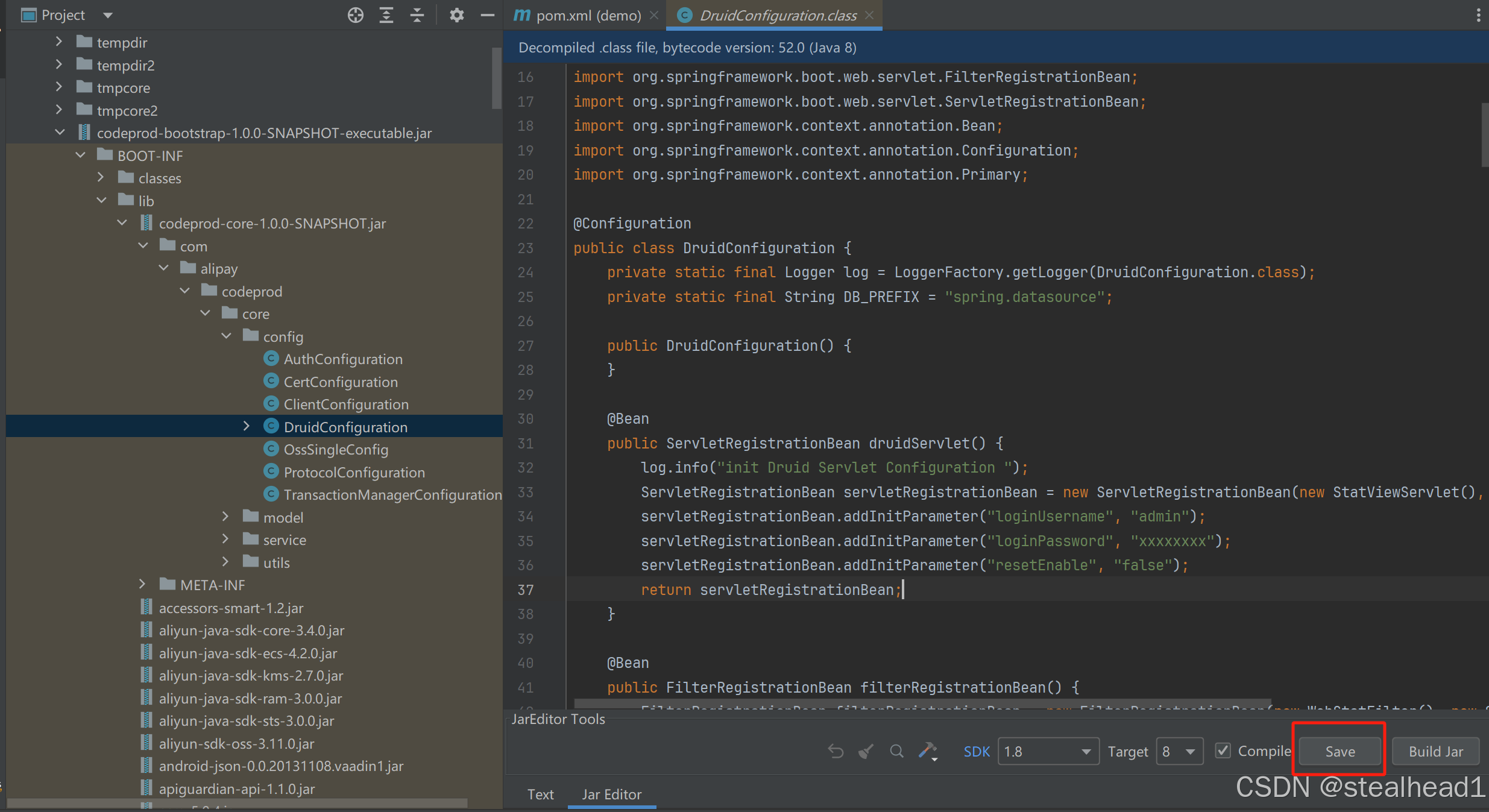Switch to the Text tab
The width and height of the screenshot is (1489, 812).
pyautogui.click(x=540, y=794)
